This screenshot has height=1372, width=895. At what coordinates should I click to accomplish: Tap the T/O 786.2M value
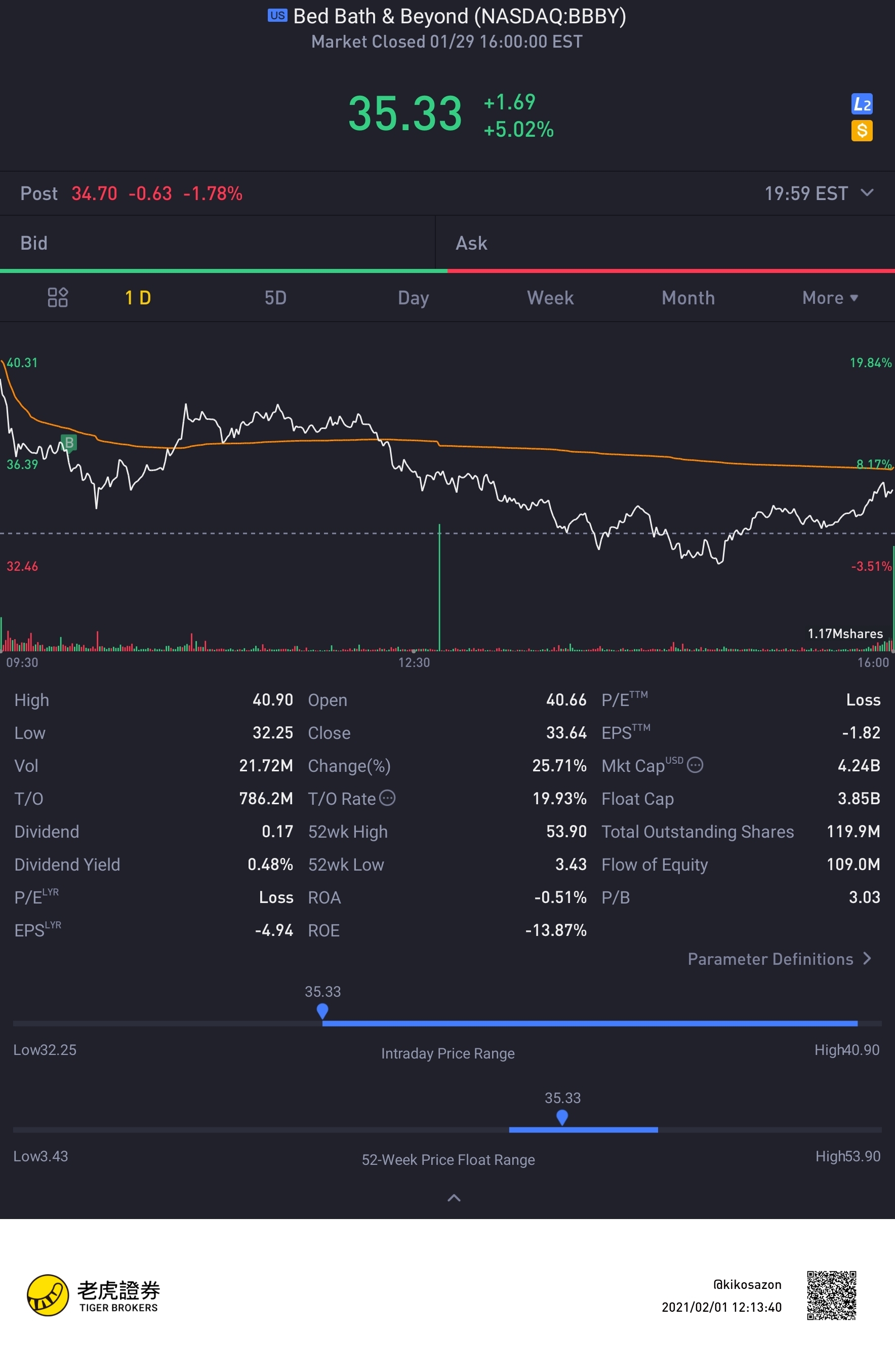pos(266,798)
